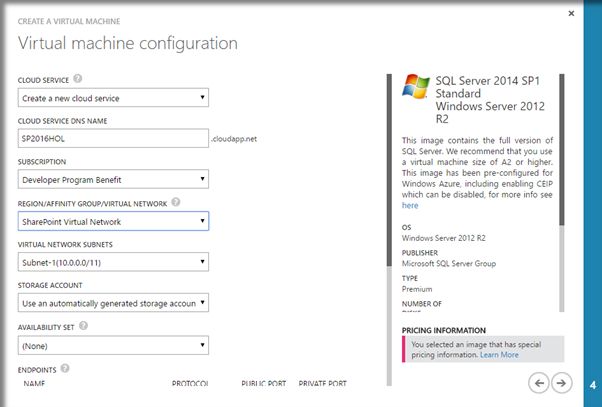
Task: Go to the next step arrow
Action: tap(561, 382)
